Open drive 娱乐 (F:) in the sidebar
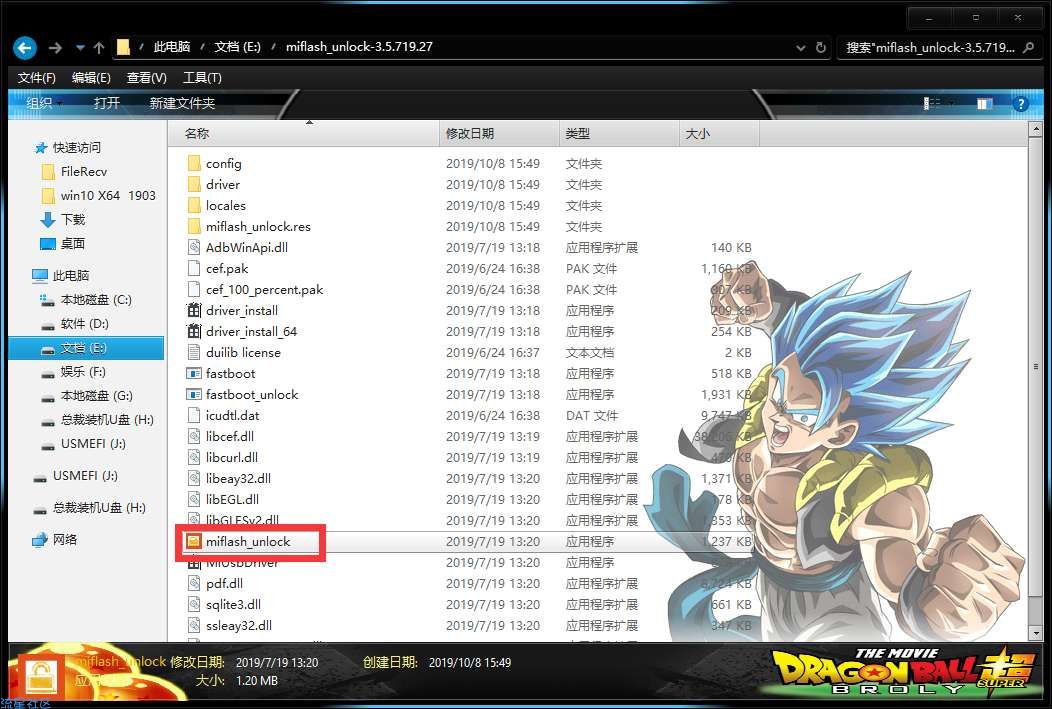The height and width of the screenshot is (709, 1052). point(83,372)
